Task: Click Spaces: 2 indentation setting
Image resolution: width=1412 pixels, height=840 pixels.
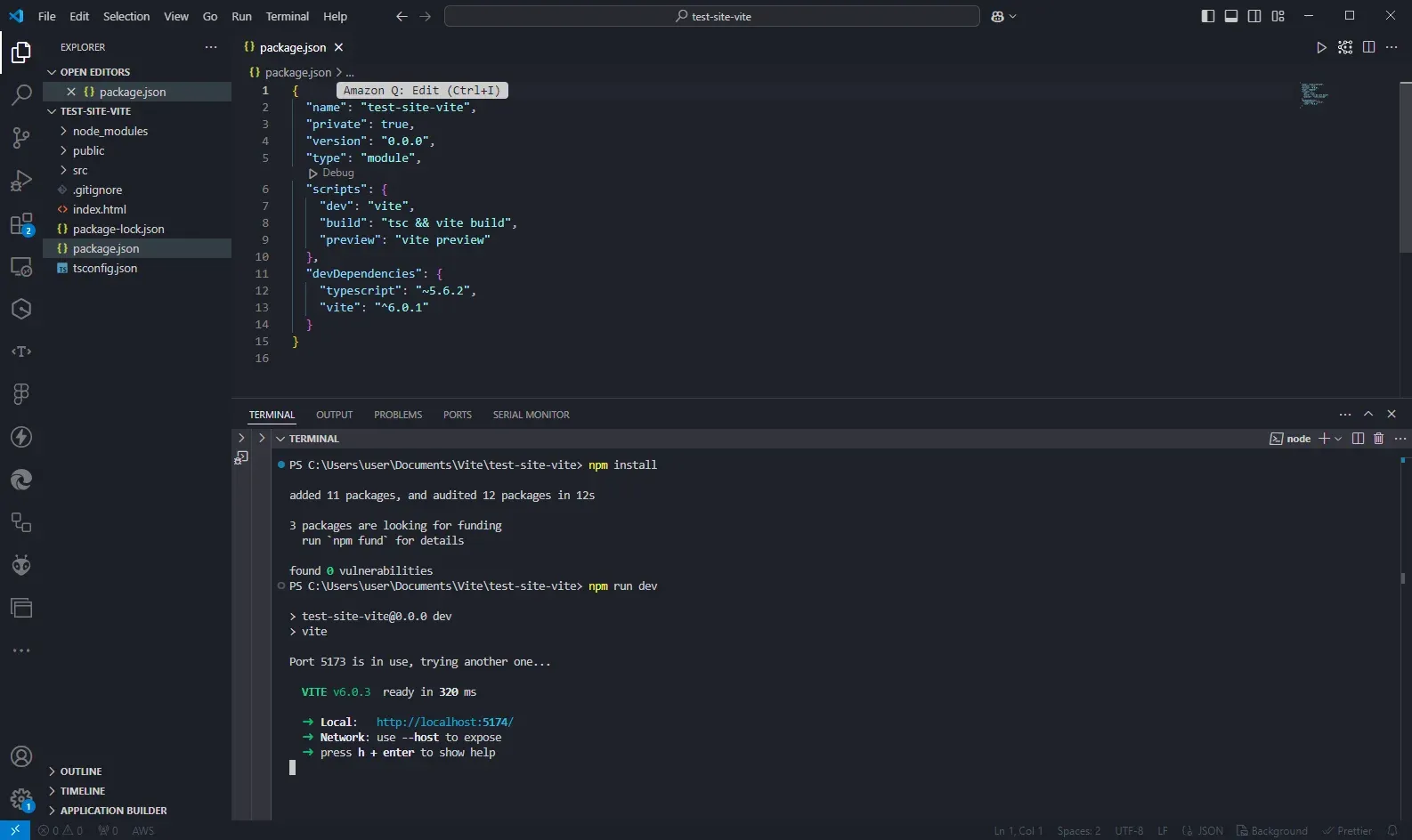Action: (x=1078, y=831)
